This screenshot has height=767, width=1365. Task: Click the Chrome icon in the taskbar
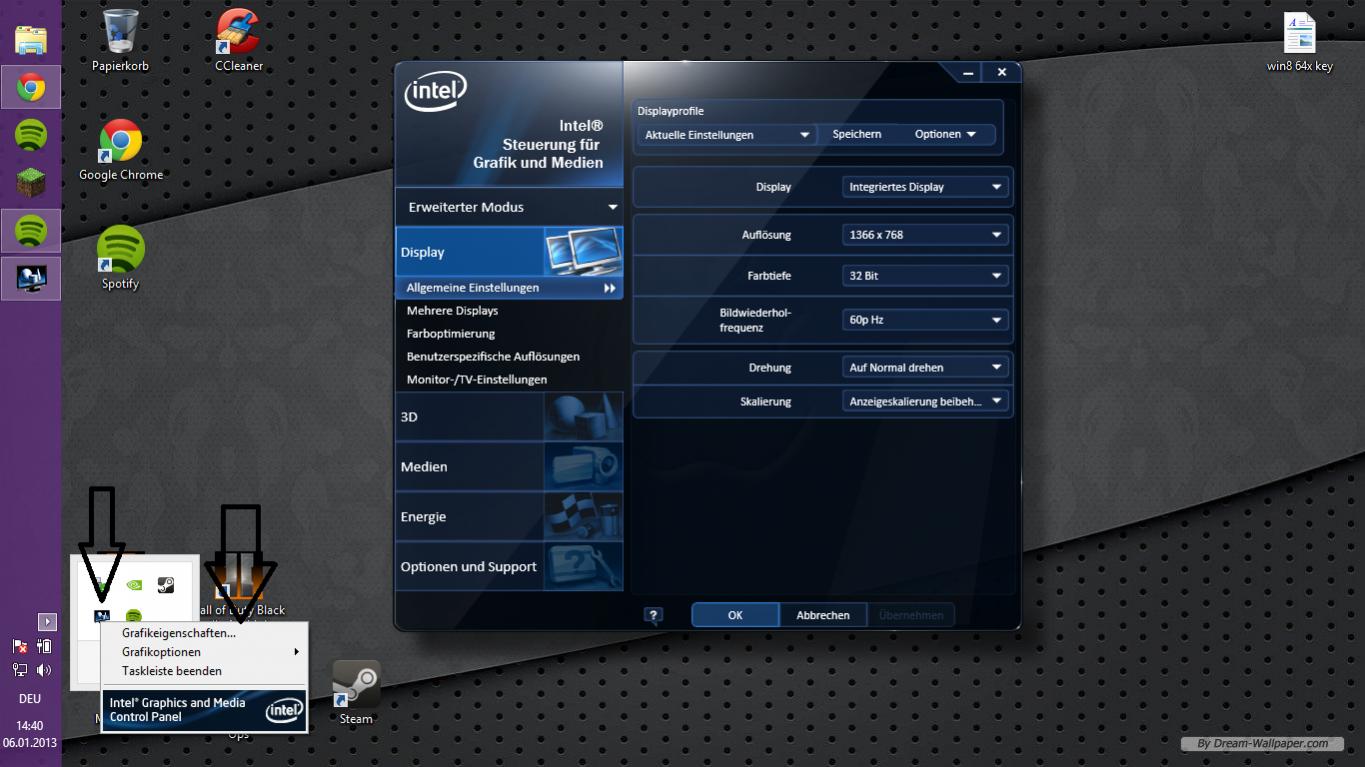[x=31, y=87]
